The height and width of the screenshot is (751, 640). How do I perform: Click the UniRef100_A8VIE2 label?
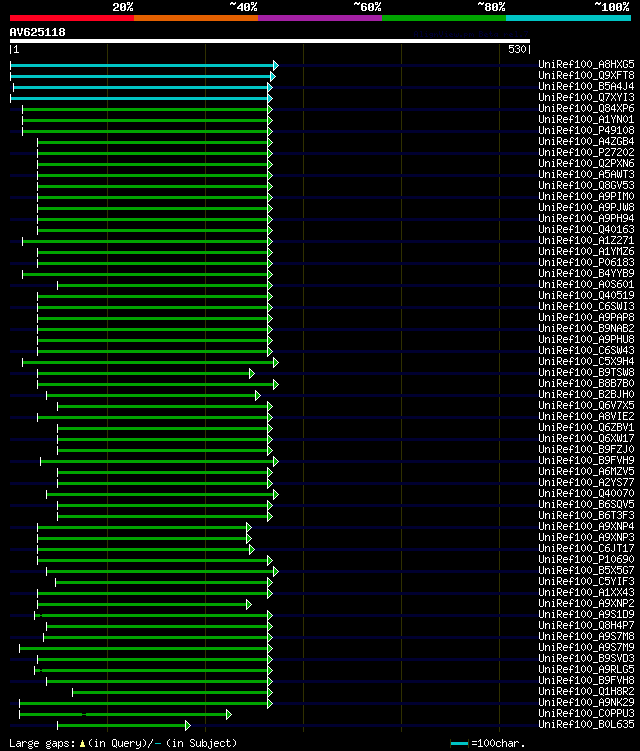586,417
